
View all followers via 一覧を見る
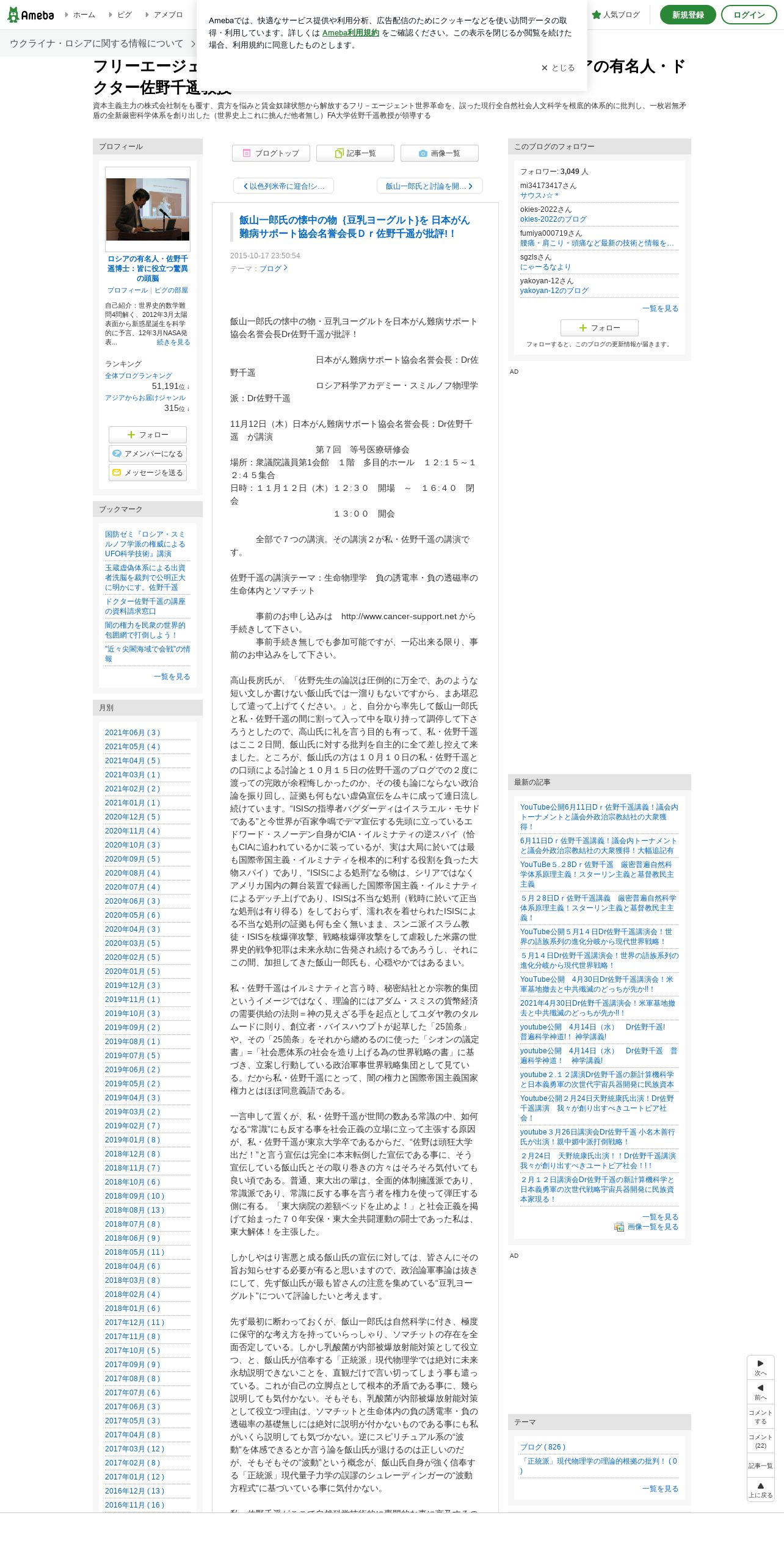click(660, 308)
